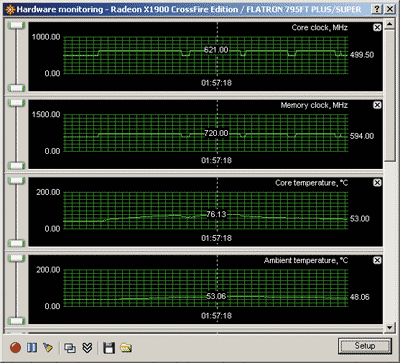The height and width of the screenshot is (363, 400).
Task: Click the 01:57:18 timestamp under Core clock graph
Action: pos(216,83)
